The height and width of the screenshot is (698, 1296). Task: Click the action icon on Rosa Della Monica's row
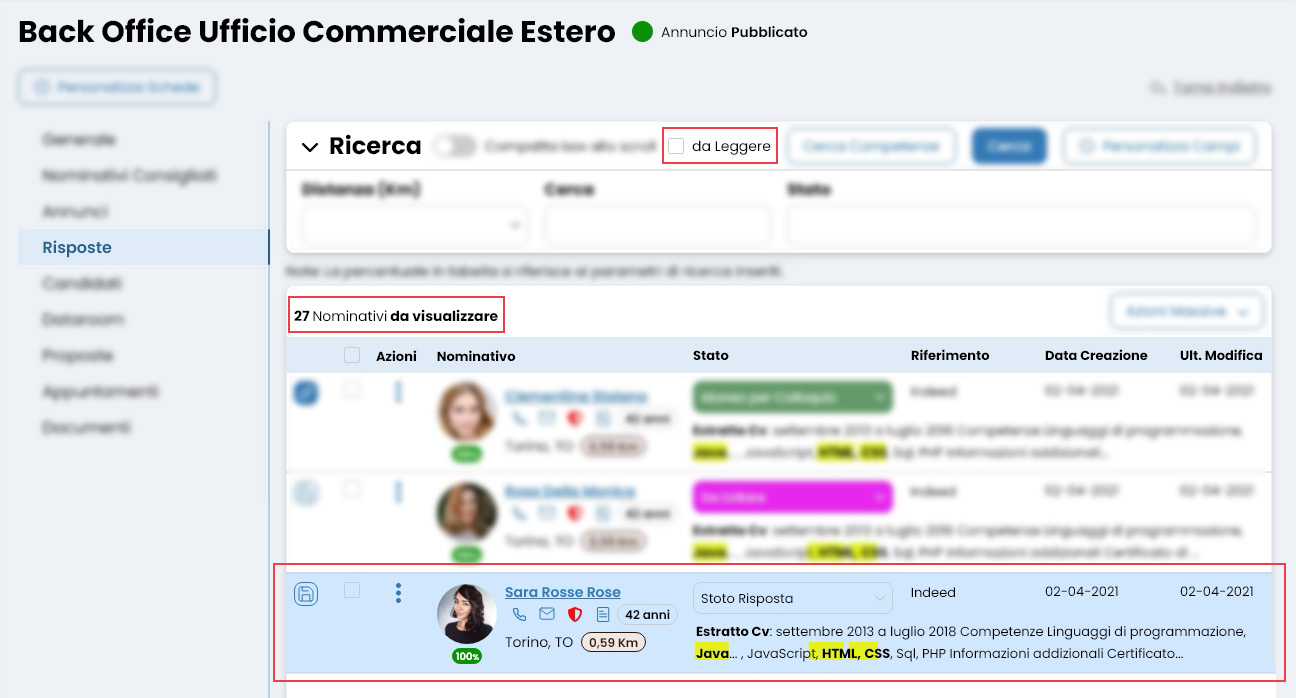pos(306,493)
